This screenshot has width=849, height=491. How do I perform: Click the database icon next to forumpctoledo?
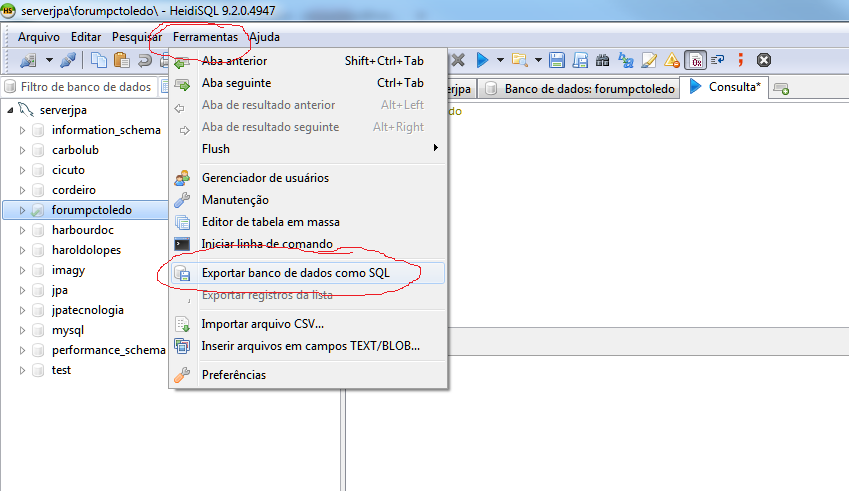37,210
